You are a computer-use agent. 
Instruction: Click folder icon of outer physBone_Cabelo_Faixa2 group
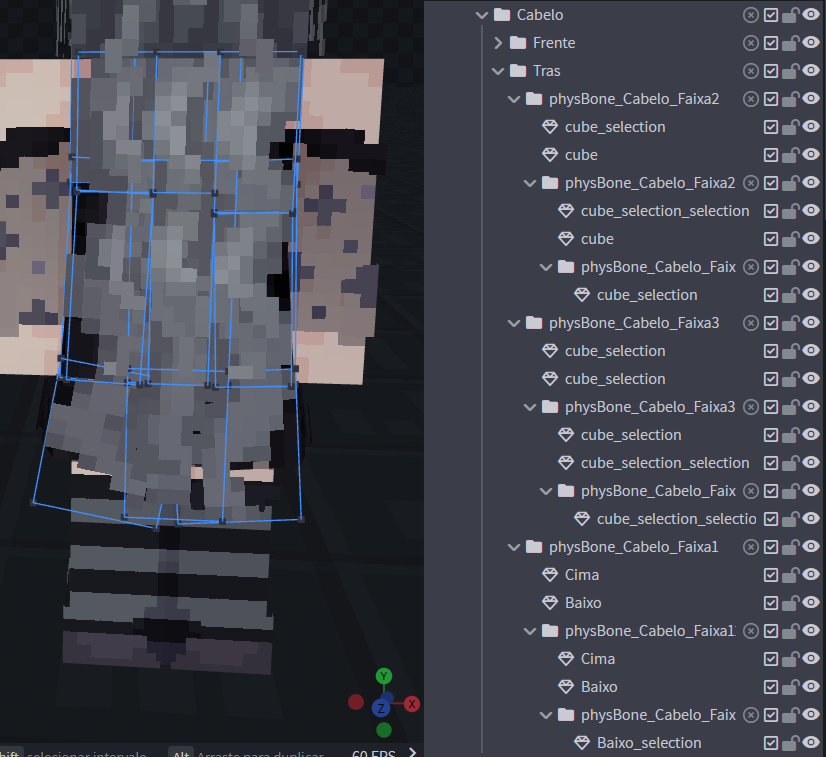(534, 99)
